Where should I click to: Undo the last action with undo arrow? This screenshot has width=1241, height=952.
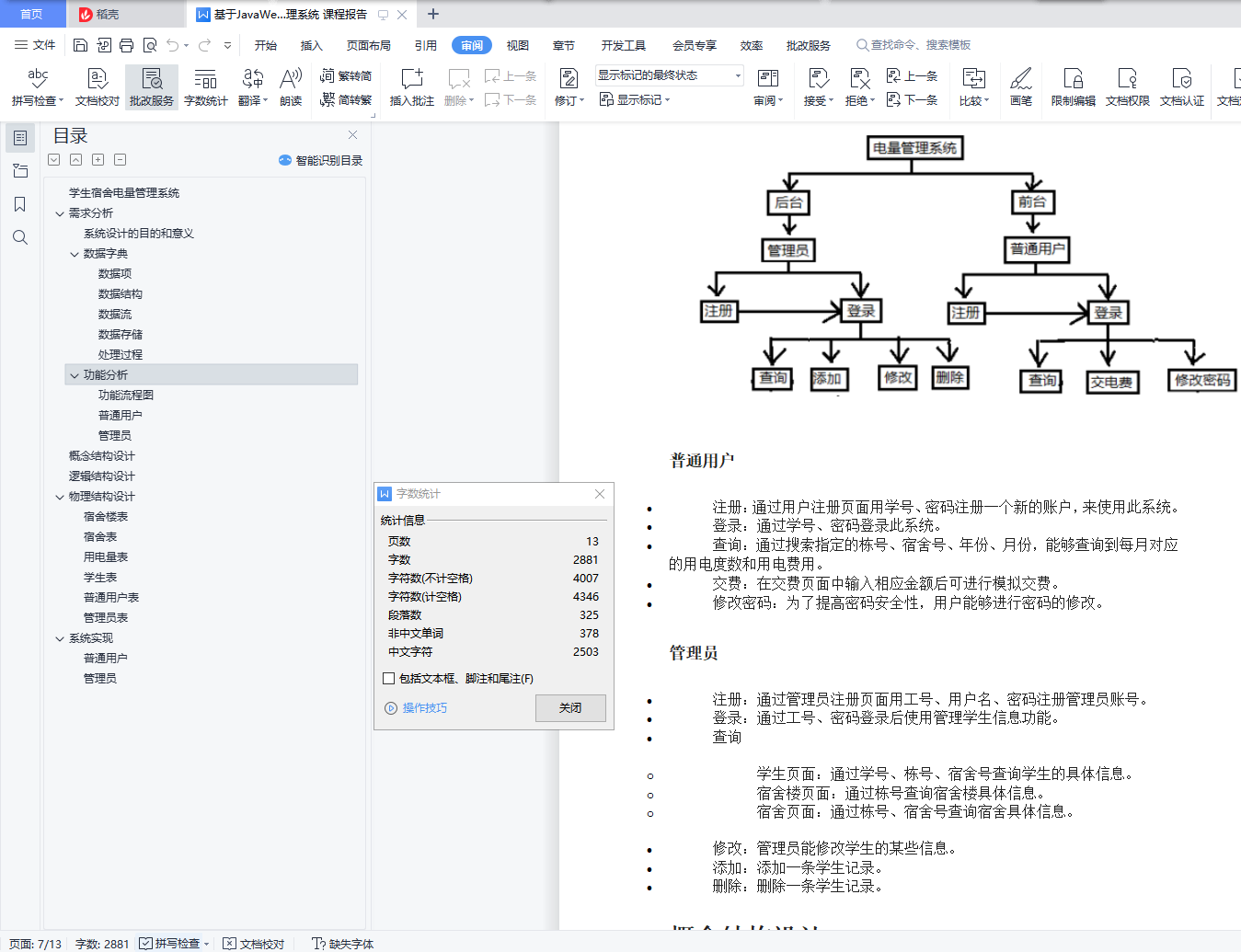[x=173, y=45]
